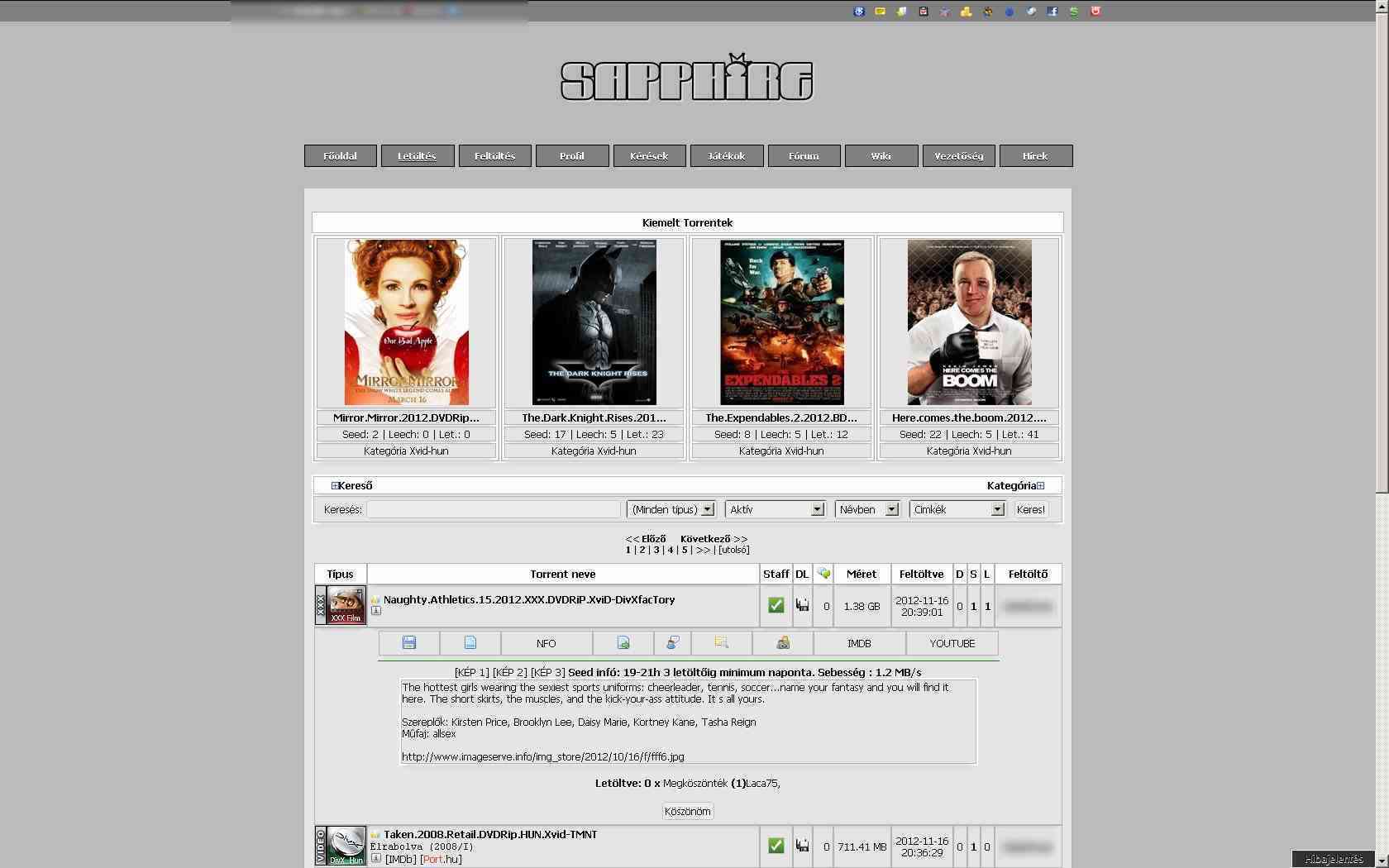Click the green arrow comments column header icon
Screen dimensions: 1389x868
823,573
